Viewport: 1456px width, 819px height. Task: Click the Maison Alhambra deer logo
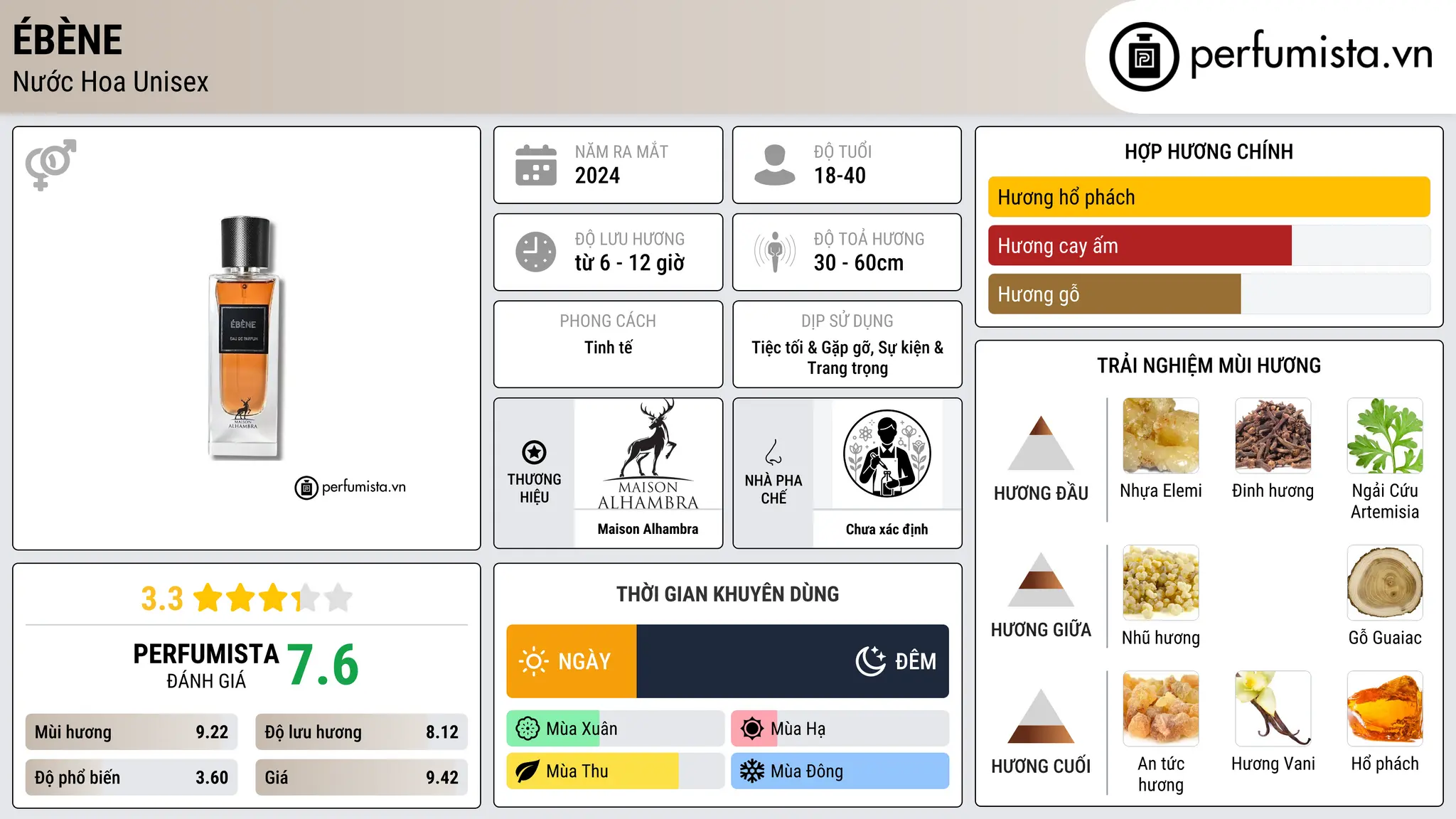648,455
